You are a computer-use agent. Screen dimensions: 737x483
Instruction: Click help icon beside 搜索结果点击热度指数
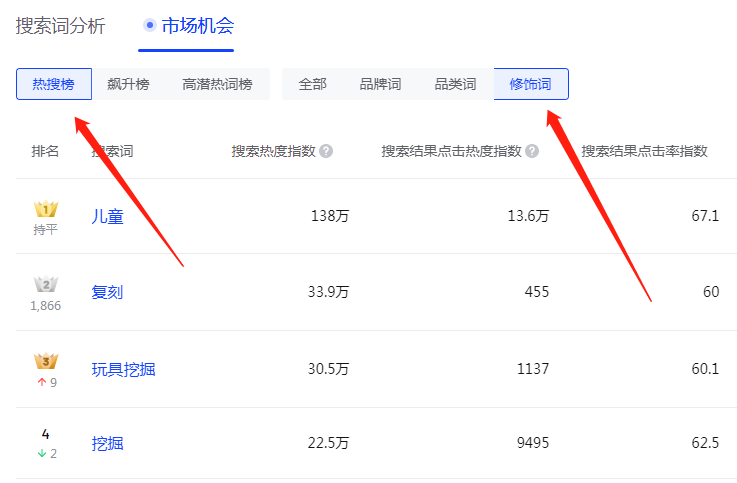tap(532, 151)
